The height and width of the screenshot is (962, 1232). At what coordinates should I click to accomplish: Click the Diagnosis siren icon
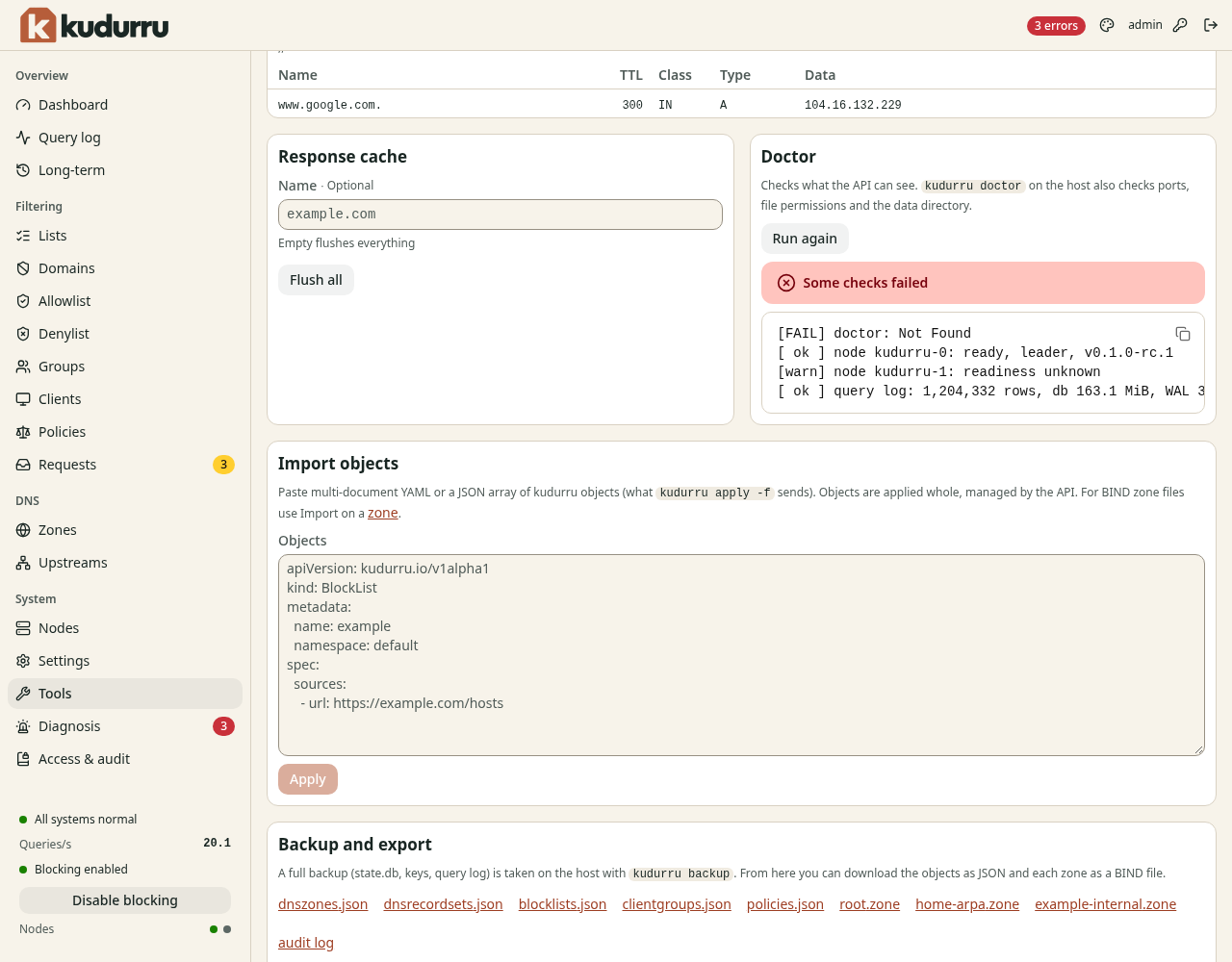pos(23,726)
